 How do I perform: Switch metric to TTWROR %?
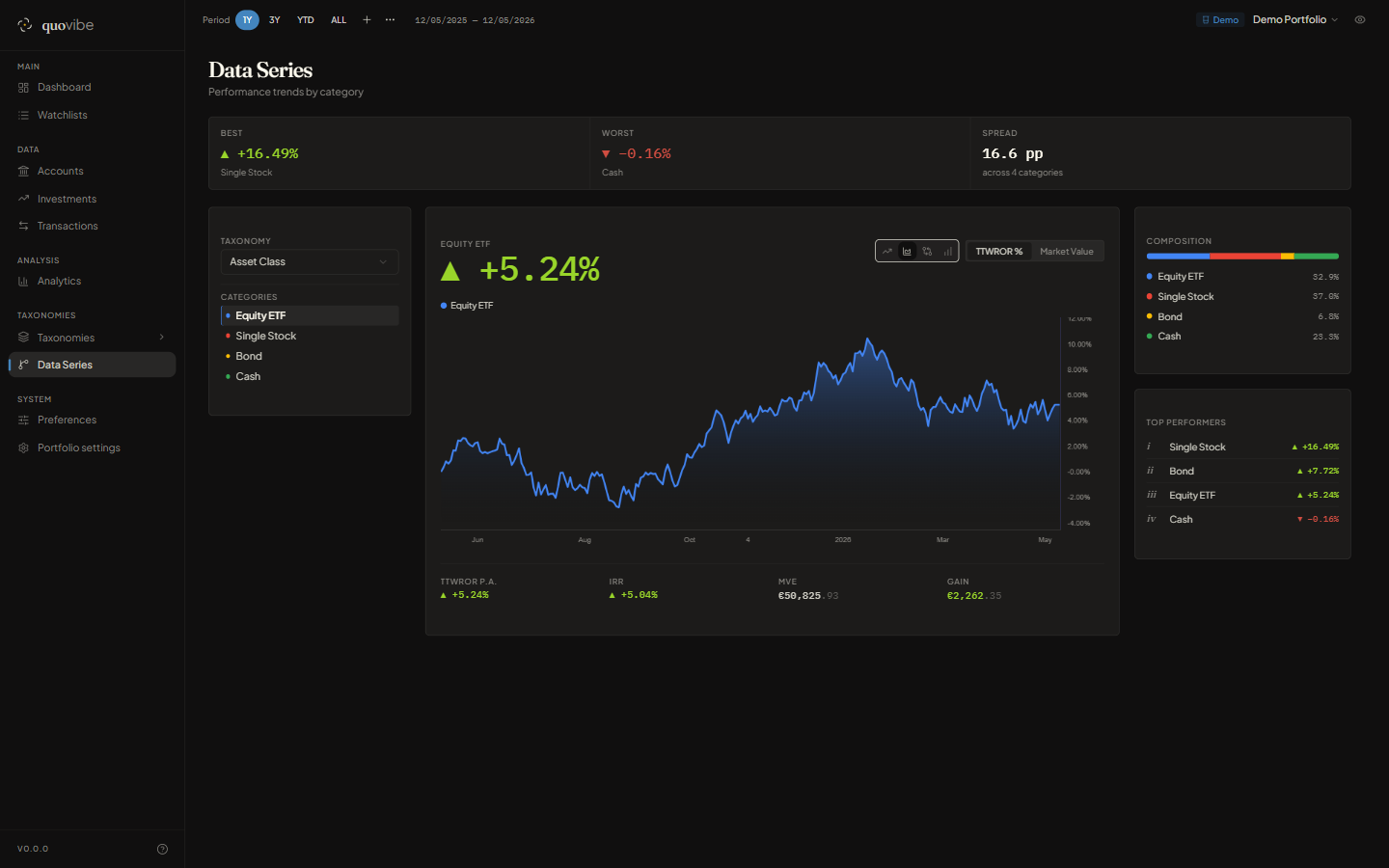[x=999, y=252]
